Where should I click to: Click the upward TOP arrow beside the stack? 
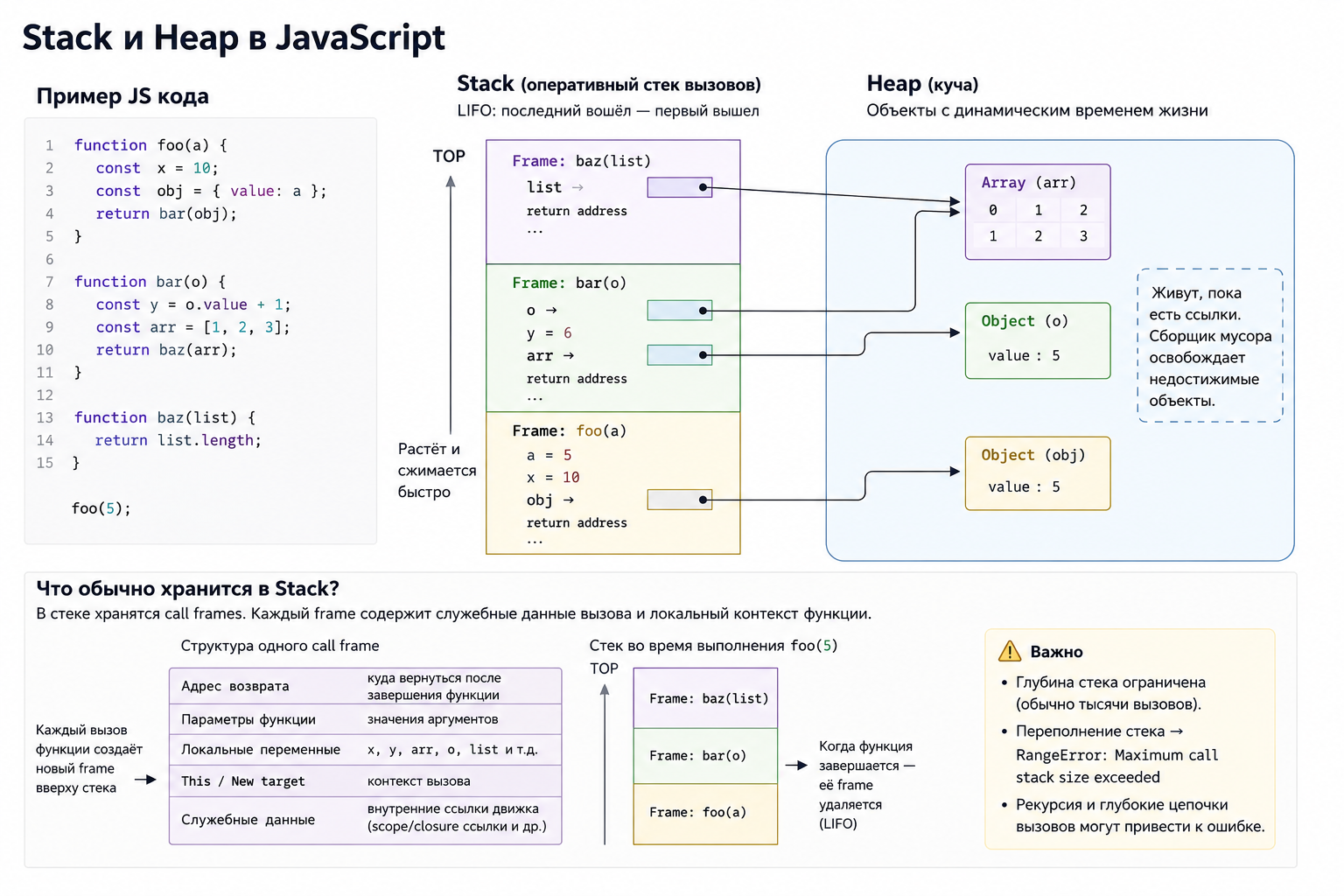[451, 304]
